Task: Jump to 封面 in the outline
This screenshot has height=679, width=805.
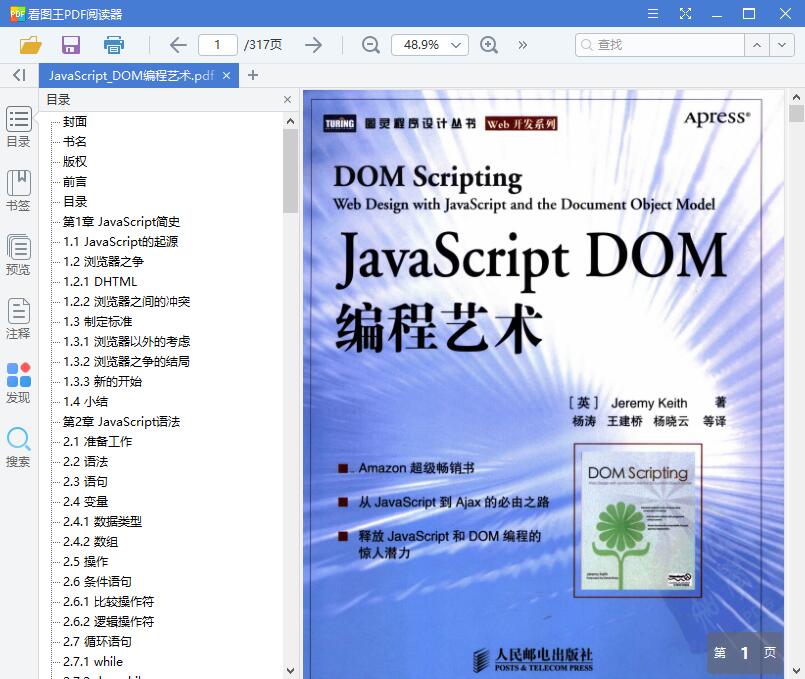Action: (x=75, y=122)
